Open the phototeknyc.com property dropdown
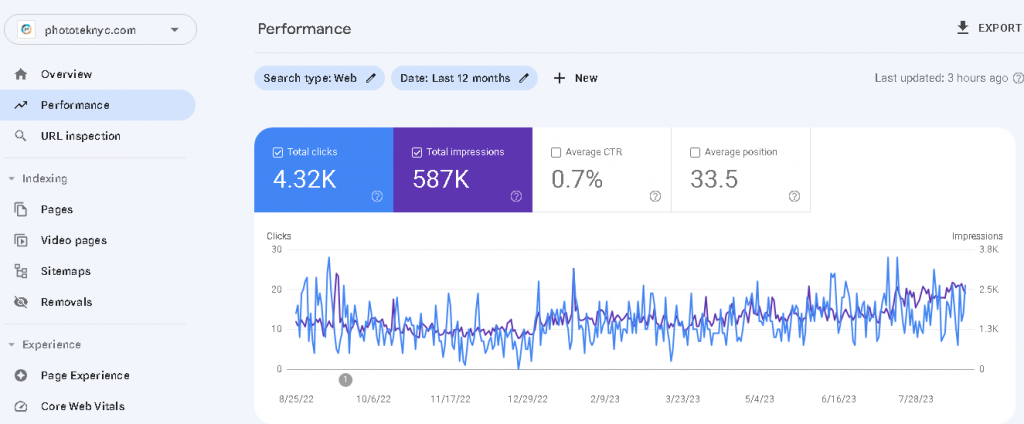 [x=100, y=29]
